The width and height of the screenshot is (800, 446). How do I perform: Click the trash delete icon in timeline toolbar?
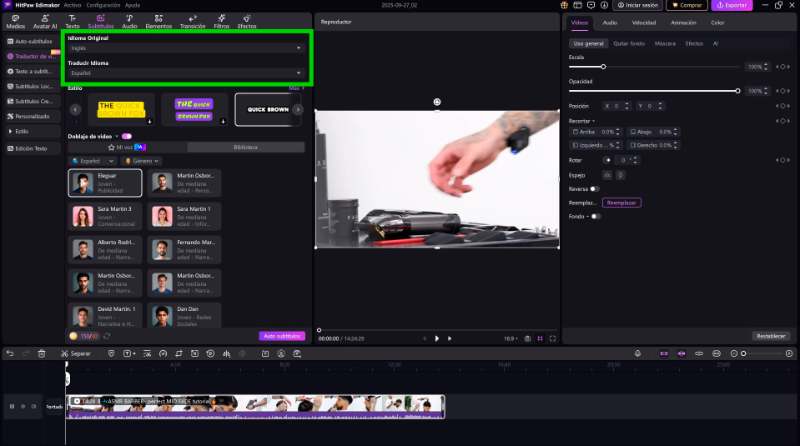[x=41, y=353]
